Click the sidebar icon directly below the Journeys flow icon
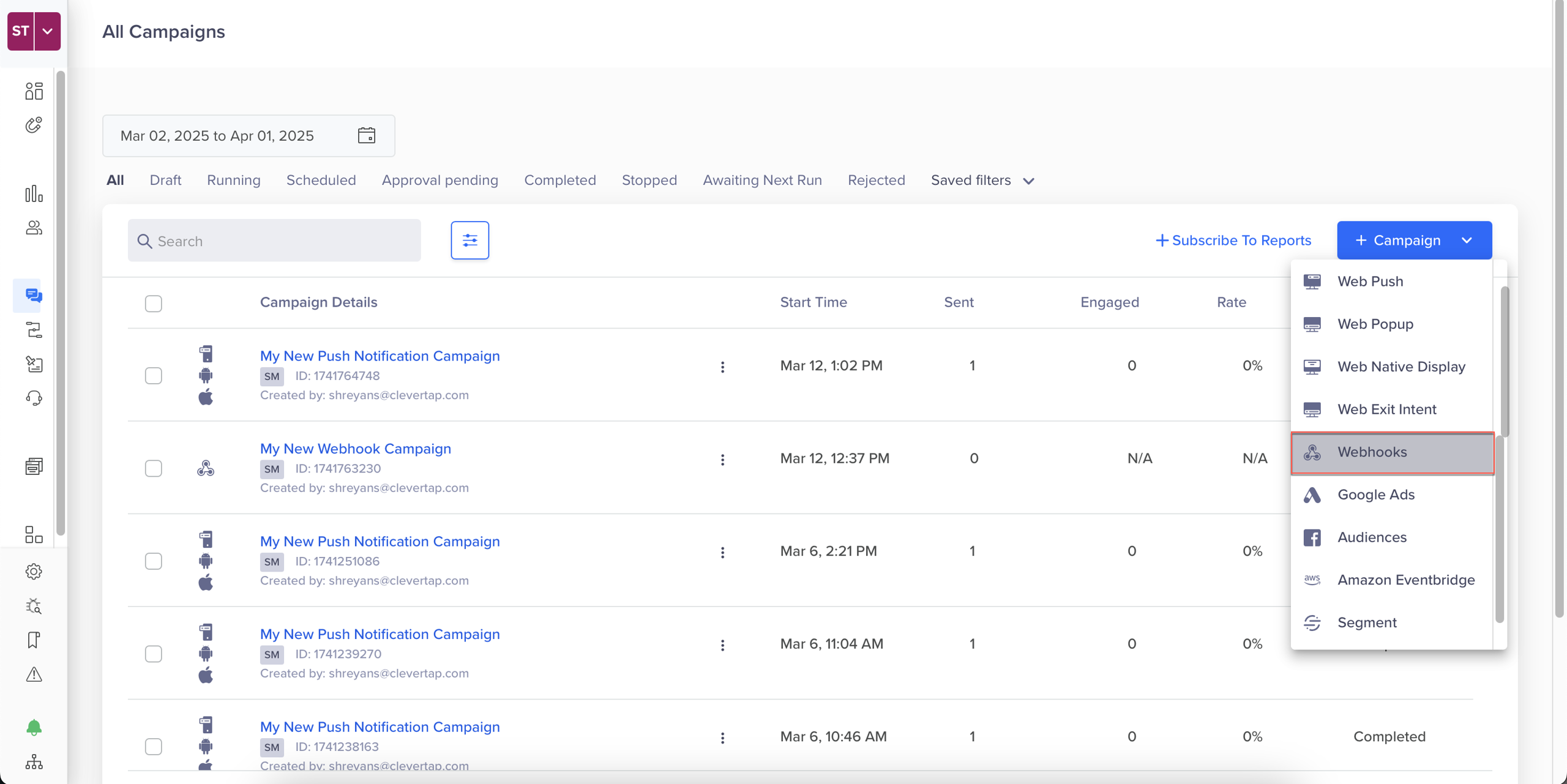The height and width of the screenshot is (784, 1567). [x=34, y=364]
